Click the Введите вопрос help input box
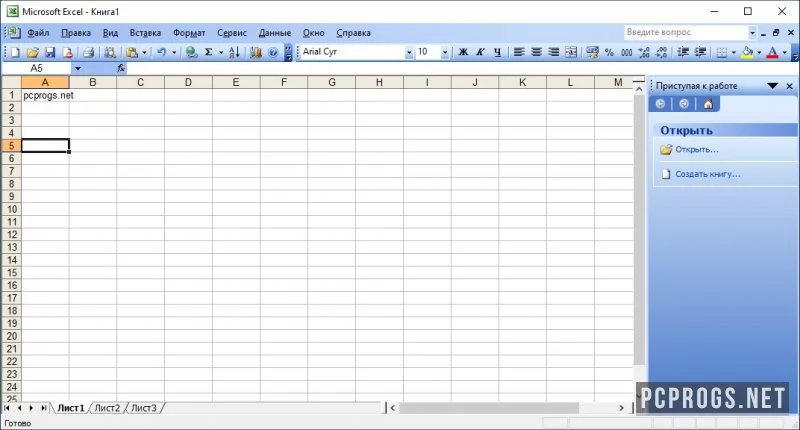 [x=686, y=32]
